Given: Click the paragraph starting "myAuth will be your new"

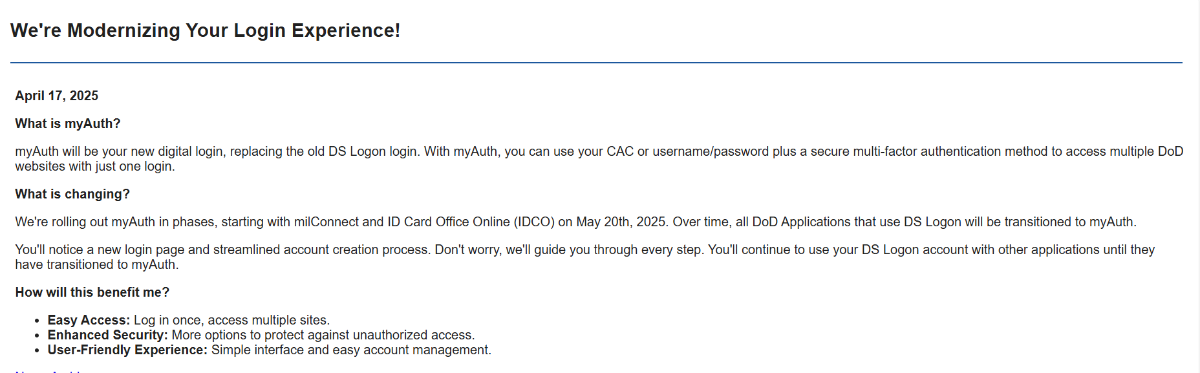Looking at the screenshot, I should pos(599,159).
